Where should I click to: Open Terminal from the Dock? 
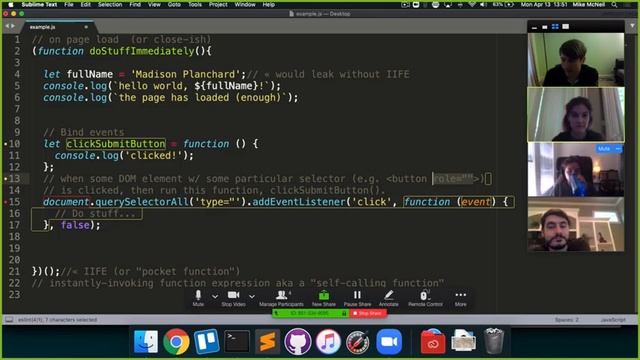[237, 341]
